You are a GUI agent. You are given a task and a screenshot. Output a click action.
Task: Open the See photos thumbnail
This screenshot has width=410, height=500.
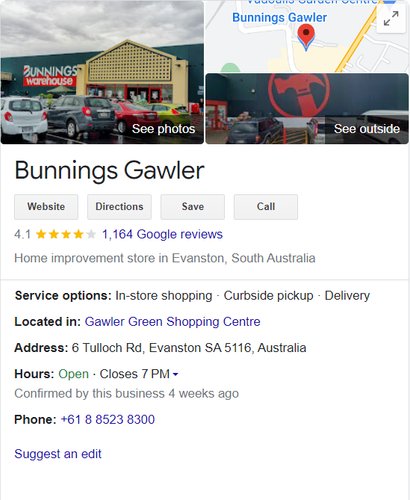(x=102, y=72)
